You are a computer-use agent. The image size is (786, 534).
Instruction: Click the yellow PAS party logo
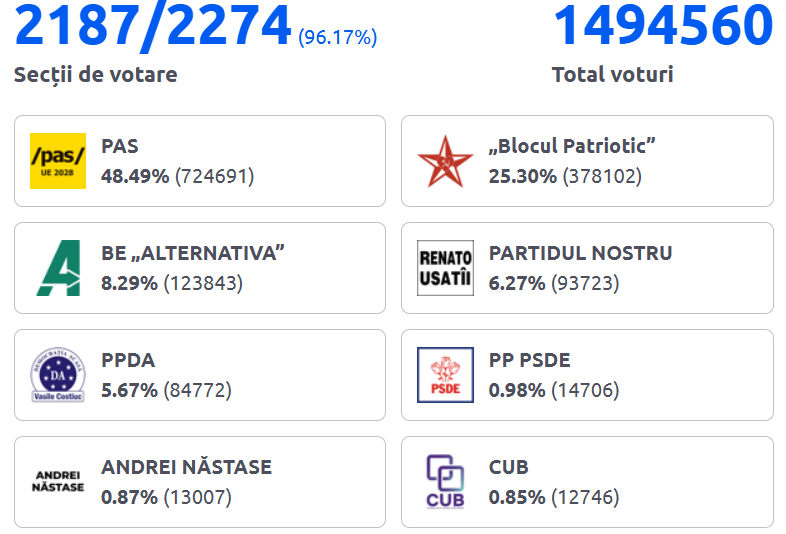click(58, 161)
